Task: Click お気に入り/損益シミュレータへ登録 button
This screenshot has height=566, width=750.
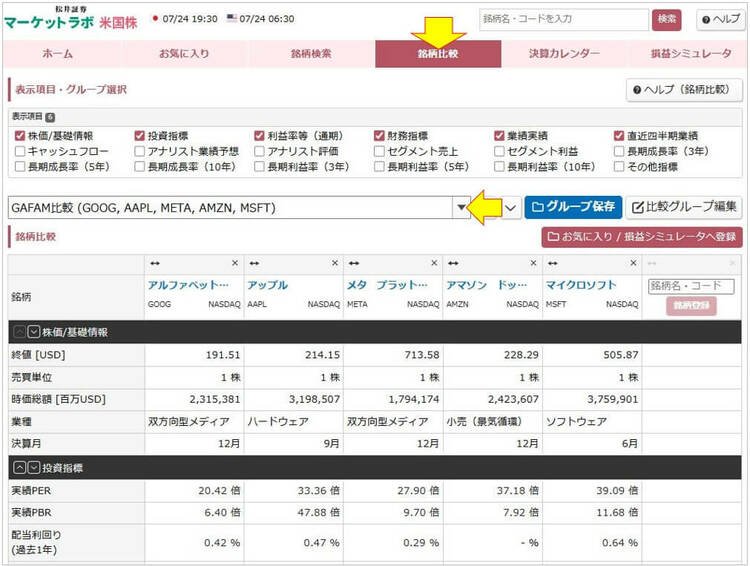Action: click(x=642, y=236)
